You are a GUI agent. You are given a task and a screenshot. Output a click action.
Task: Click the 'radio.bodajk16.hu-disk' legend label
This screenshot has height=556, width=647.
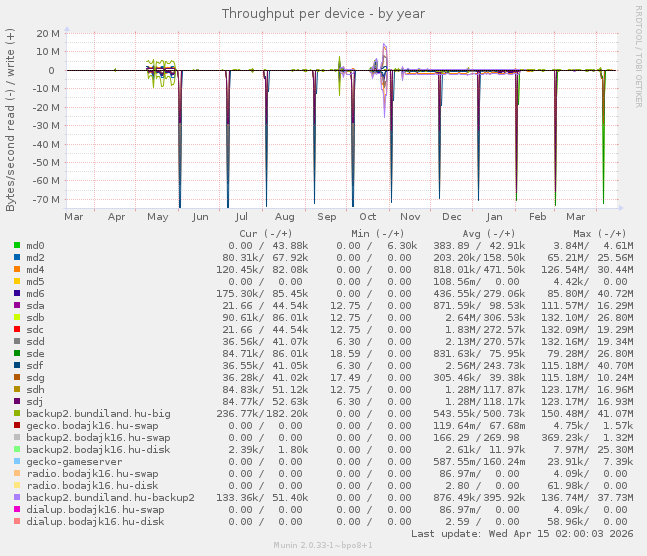coord(92,485)
